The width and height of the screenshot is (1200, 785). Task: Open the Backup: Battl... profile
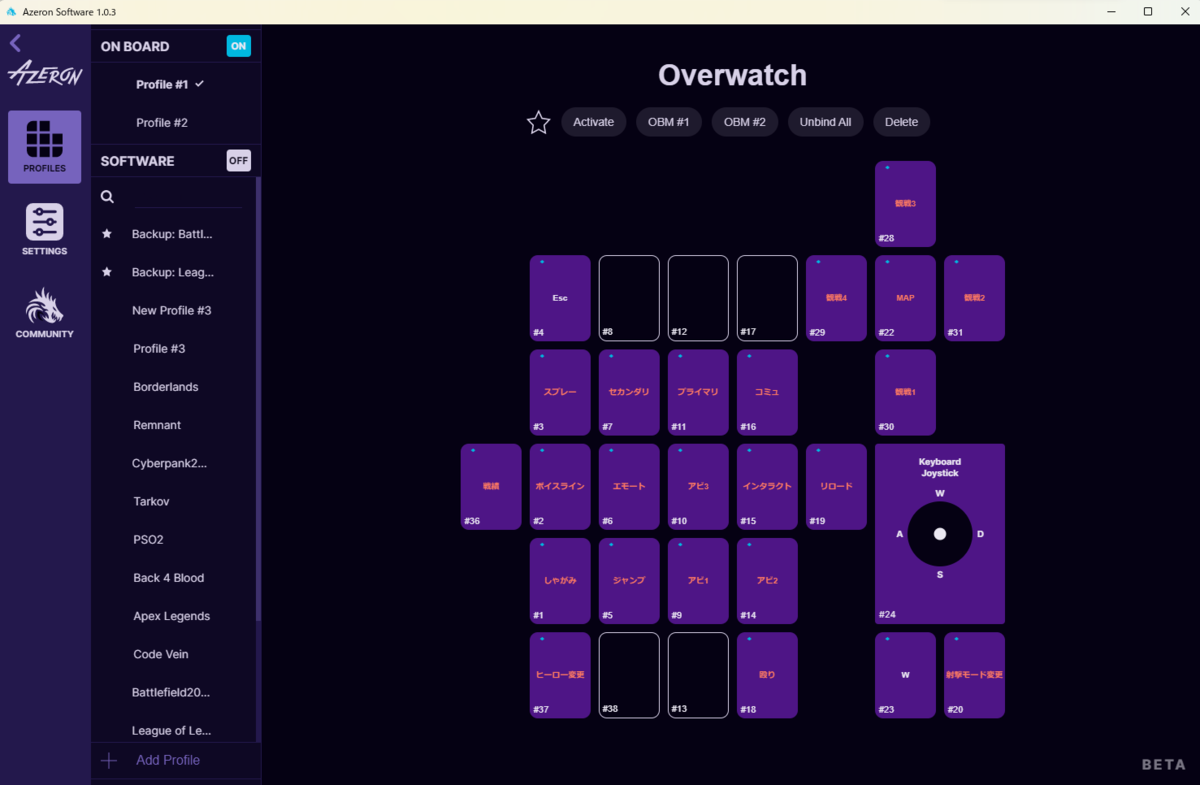(x=172, y=234)
